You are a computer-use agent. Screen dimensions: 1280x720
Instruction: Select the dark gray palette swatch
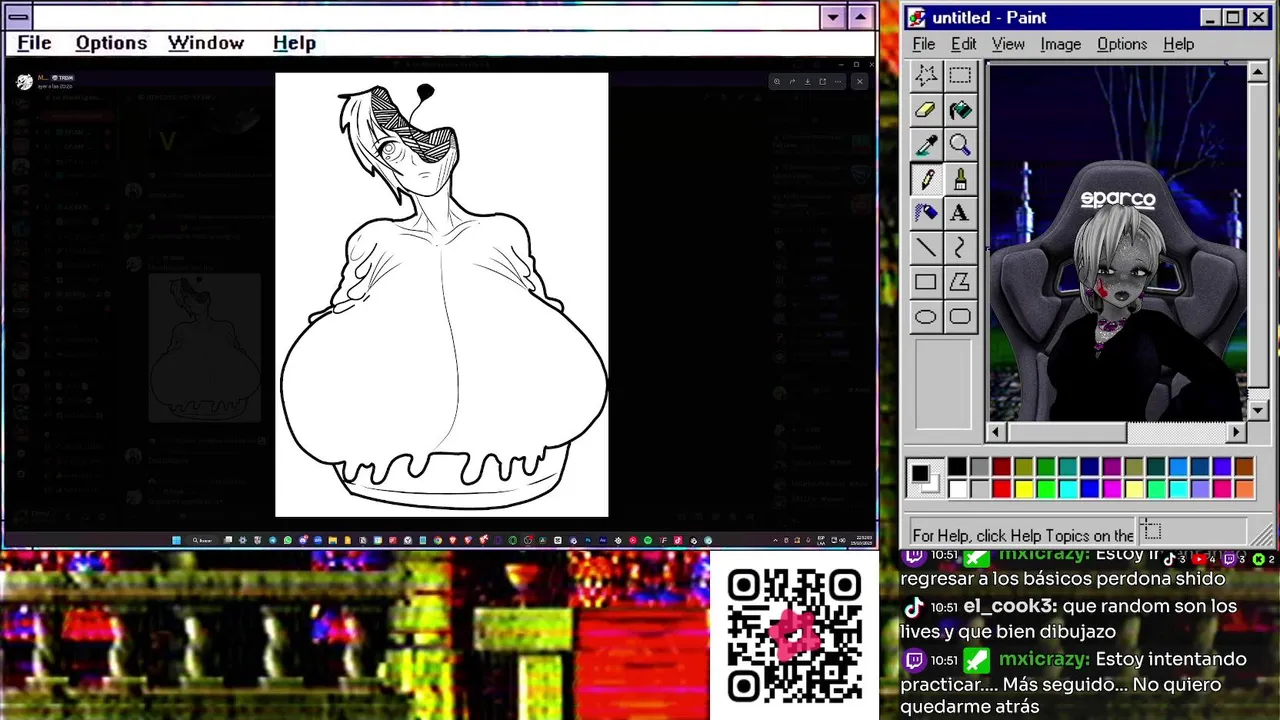tap(979, 467)
